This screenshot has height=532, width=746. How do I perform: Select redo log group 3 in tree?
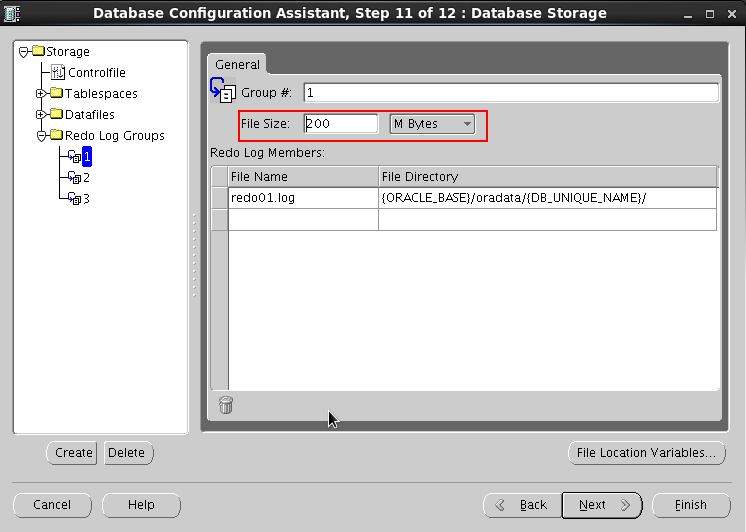pos(86,199)
